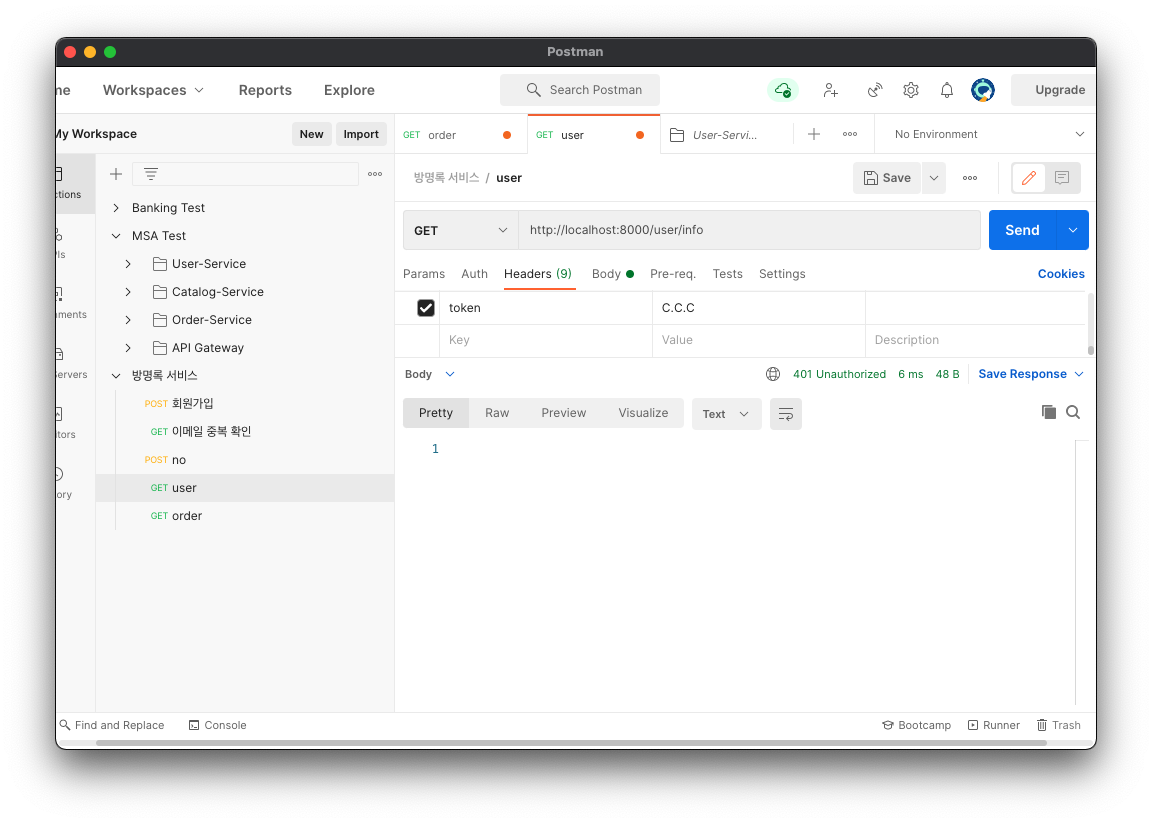This screenshot has width=1152, height=823.
Task: Click the Save button
Action: tap(887, 178)
